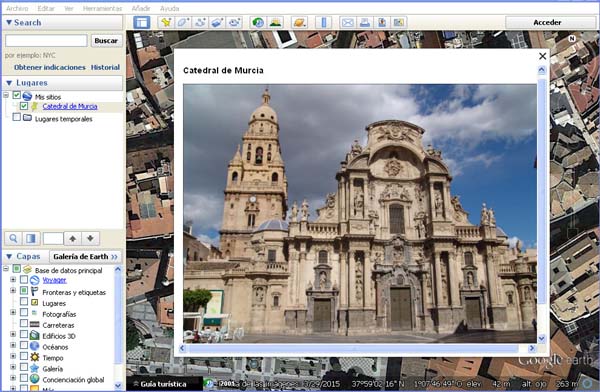Move item down with the down arrow button
600x392 pixels.
[x=91, y=238]
